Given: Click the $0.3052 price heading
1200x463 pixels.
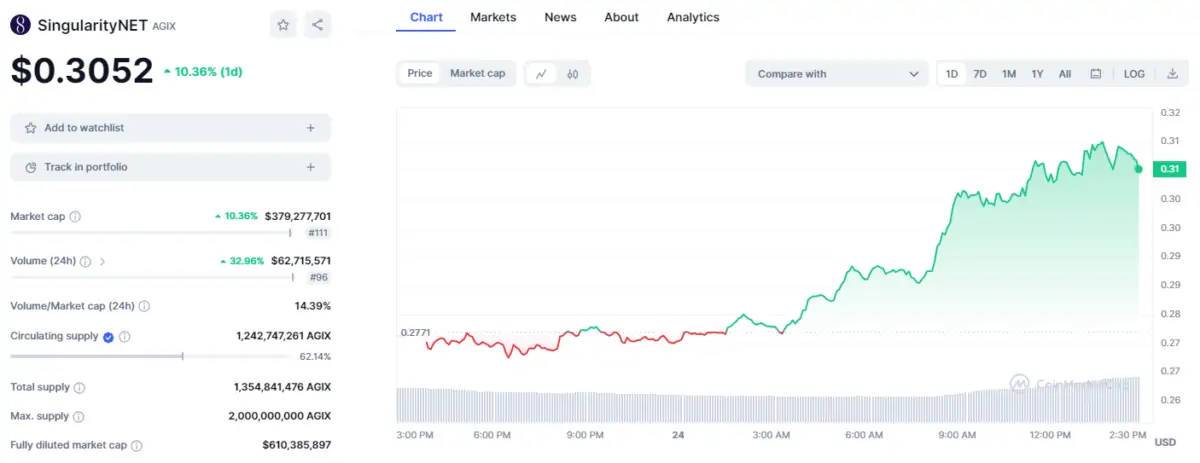Looking at the screenshot, I should [x=82, y=70].
